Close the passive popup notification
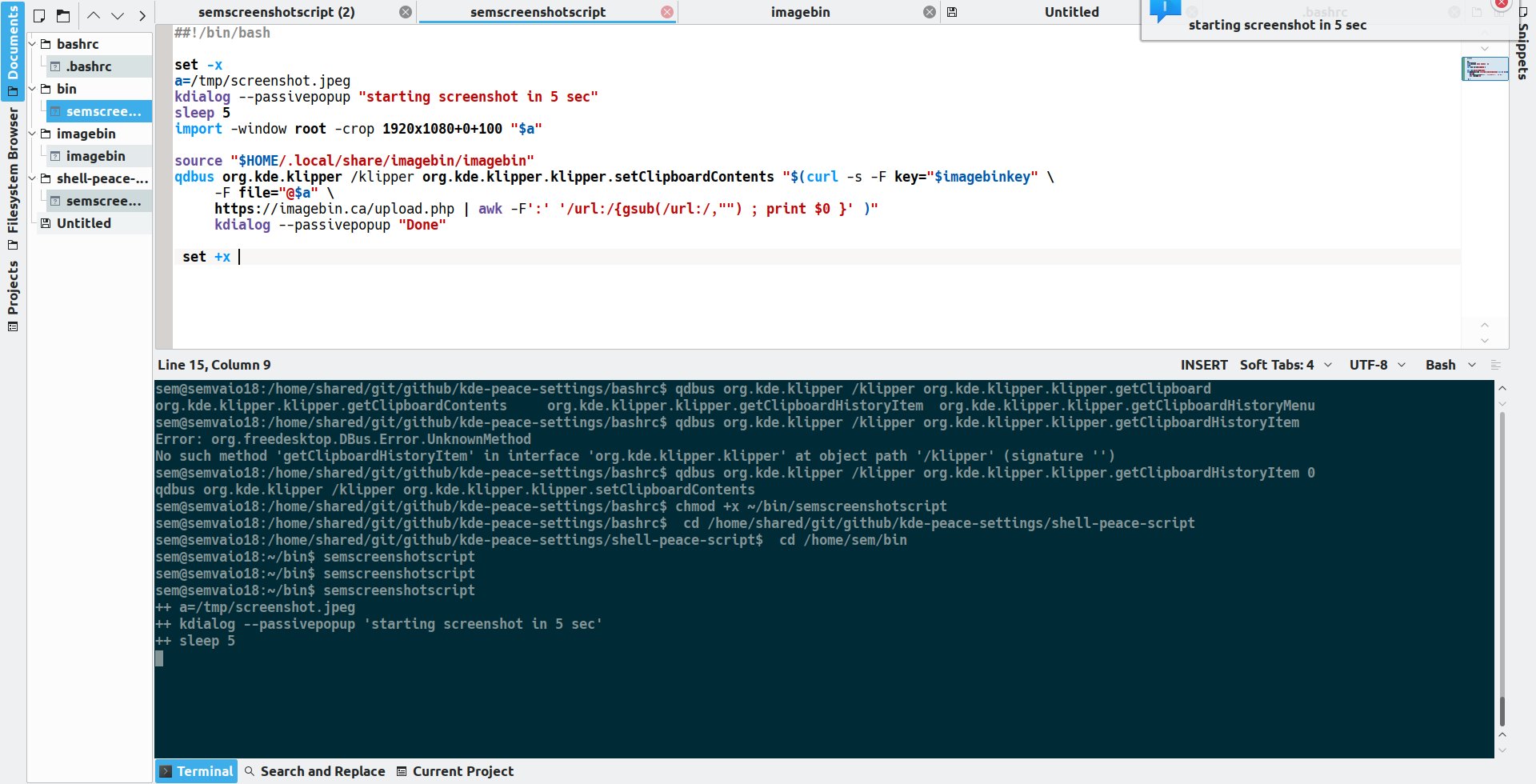The width and height of the screenshot is (1536, 784). coord(1502,3)
